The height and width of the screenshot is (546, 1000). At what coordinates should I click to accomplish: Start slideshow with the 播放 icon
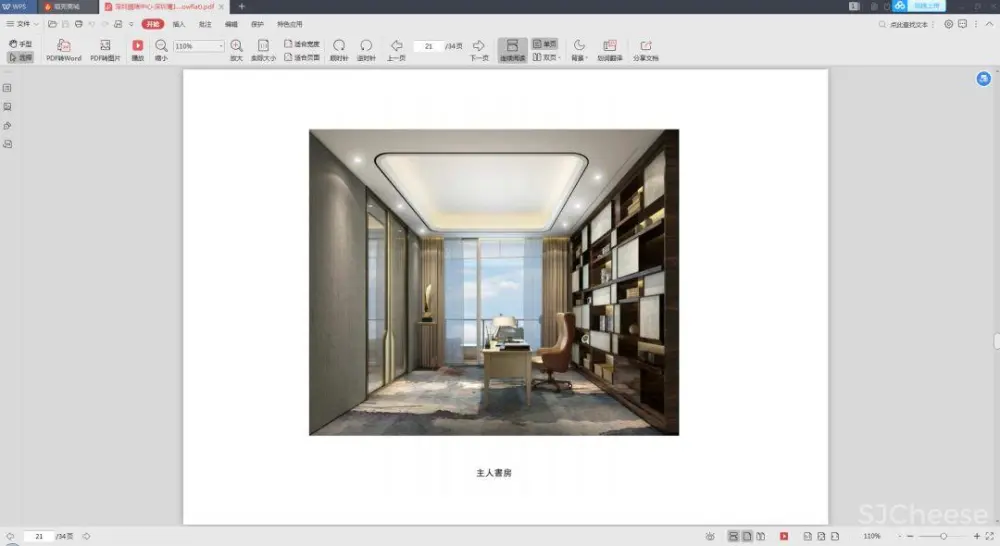(x=138, y=46)
